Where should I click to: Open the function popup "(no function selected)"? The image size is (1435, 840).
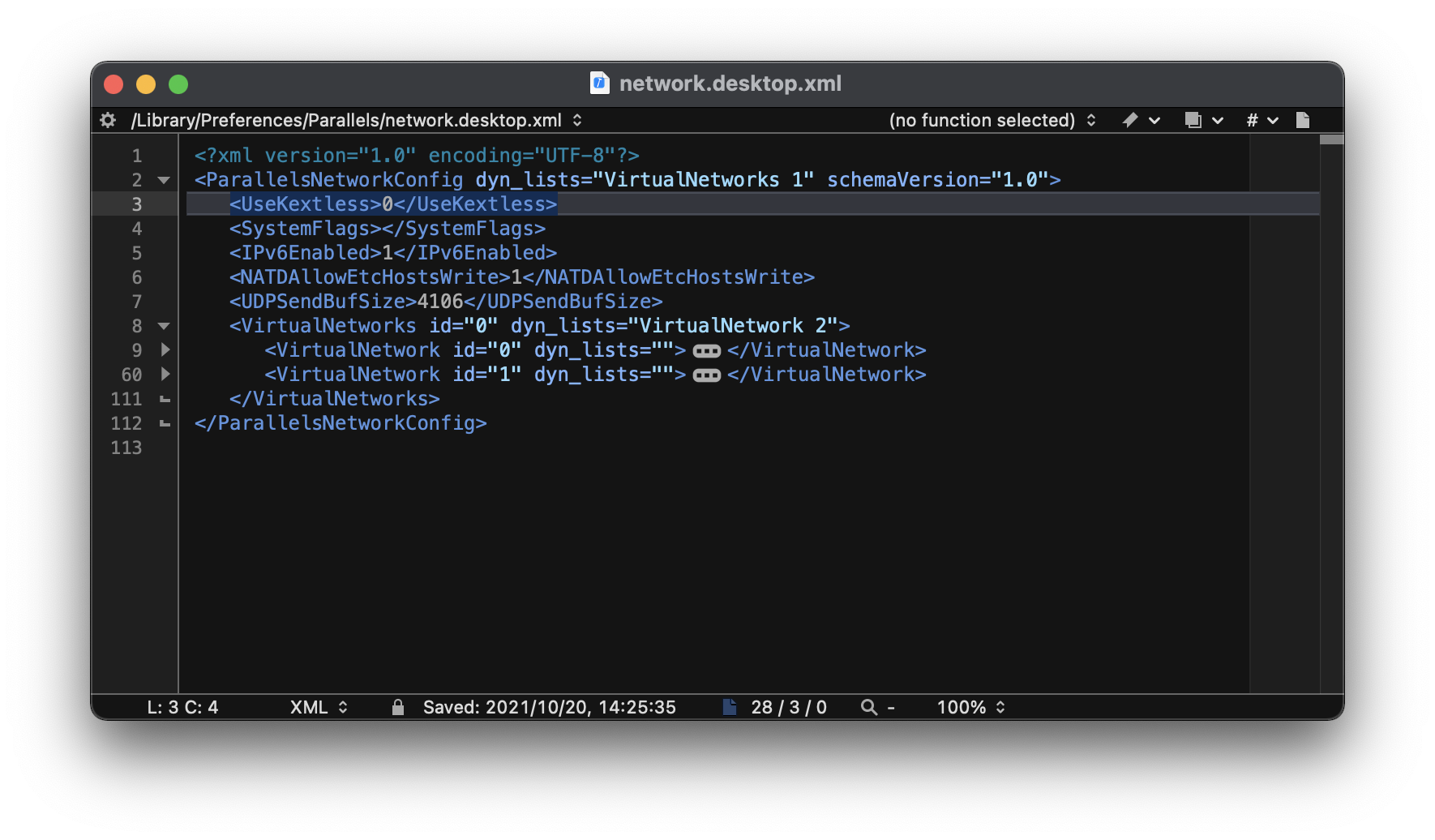(992, 120)
